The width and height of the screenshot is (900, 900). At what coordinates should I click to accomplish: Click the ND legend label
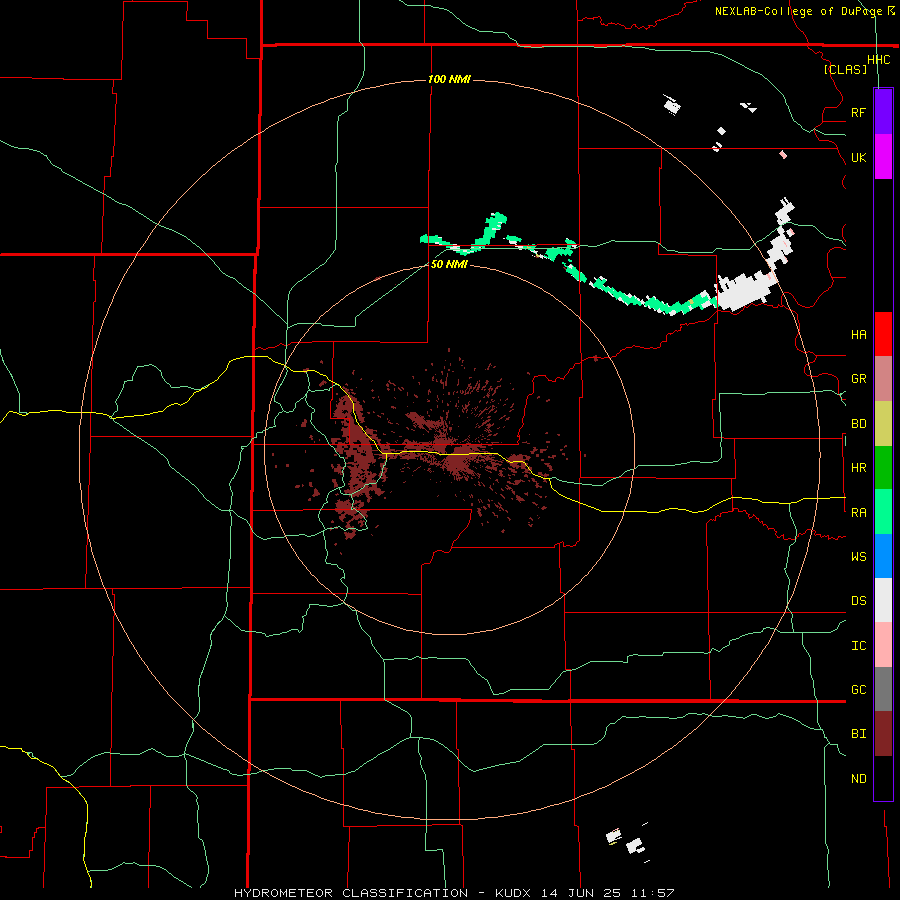(x=858, y=778)
